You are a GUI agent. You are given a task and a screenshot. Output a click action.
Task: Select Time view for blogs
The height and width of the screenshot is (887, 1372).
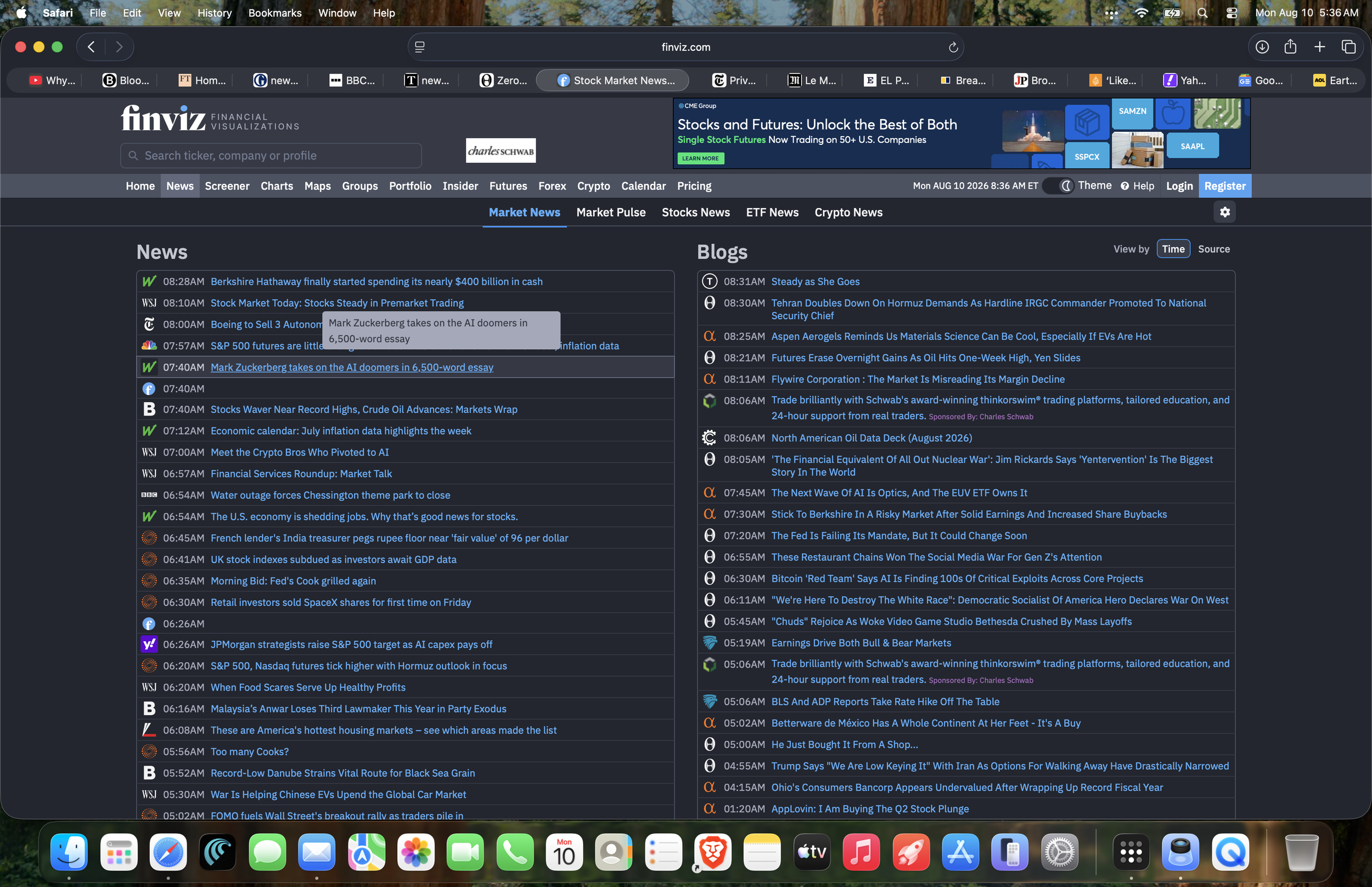point(1173,249)
